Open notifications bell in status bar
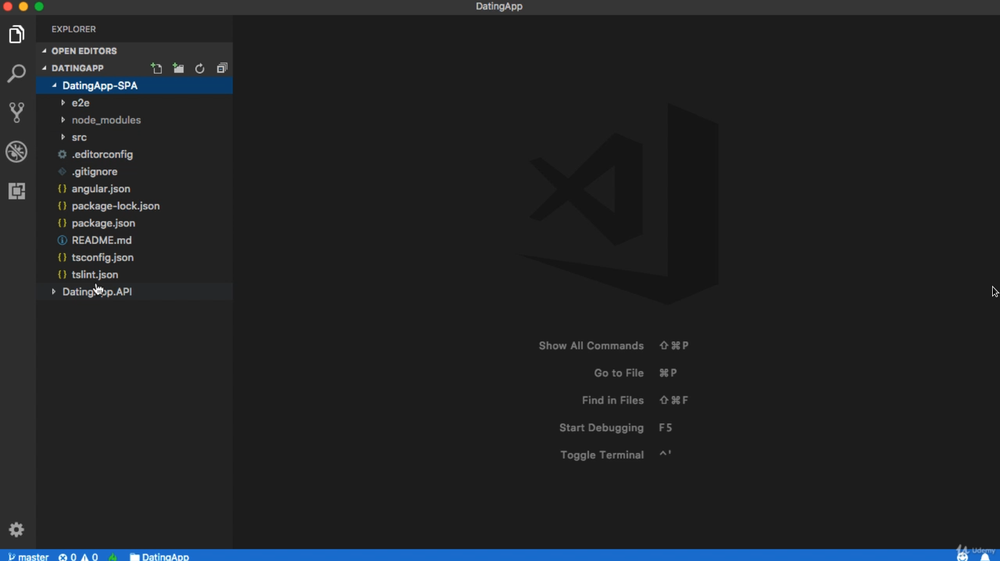The width and height of the screenshot is (1000, 561). point(985,557)
